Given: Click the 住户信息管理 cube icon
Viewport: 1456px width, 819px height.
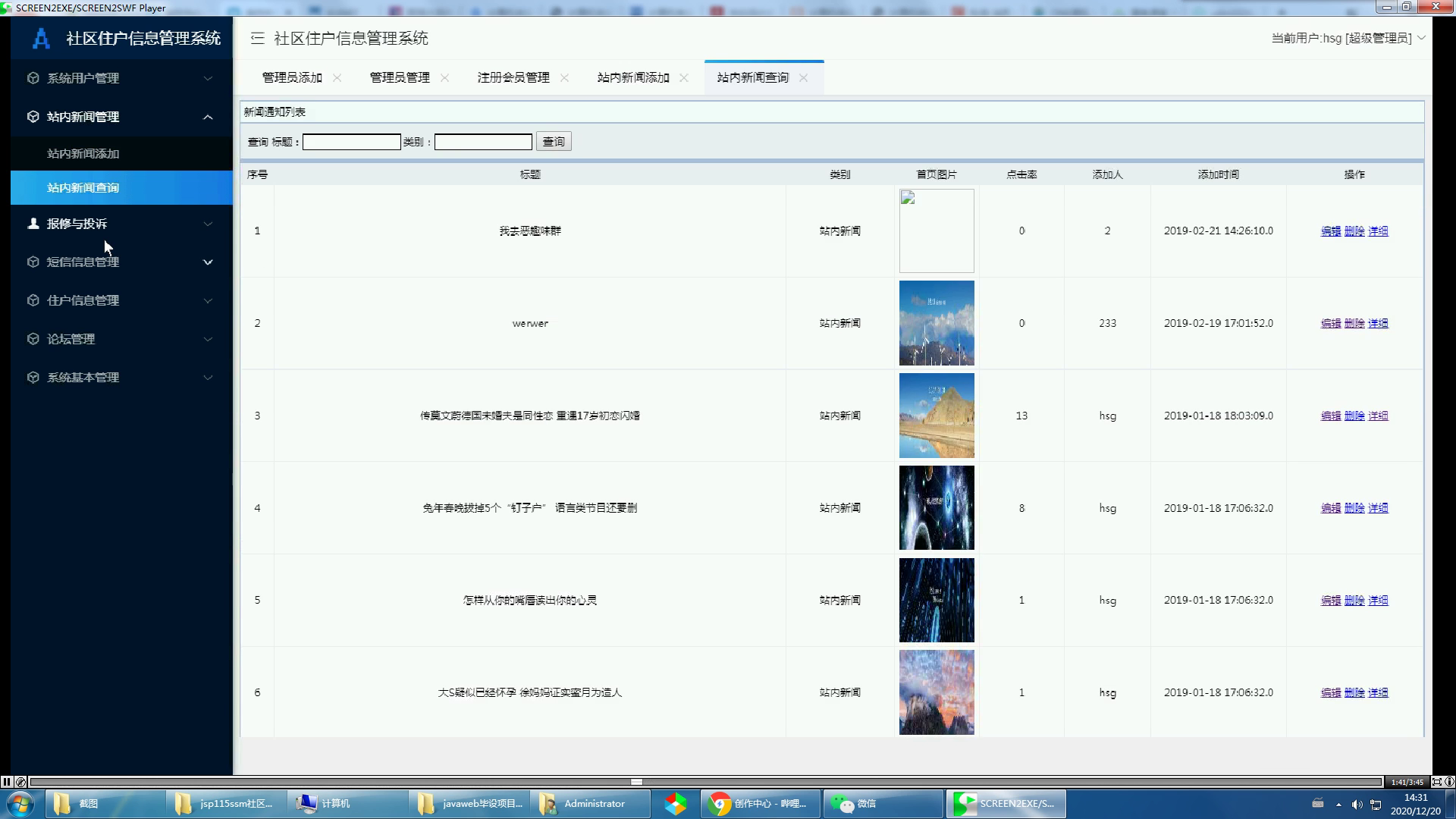Looking at the screenshot, I should click(x=33, y=300).
